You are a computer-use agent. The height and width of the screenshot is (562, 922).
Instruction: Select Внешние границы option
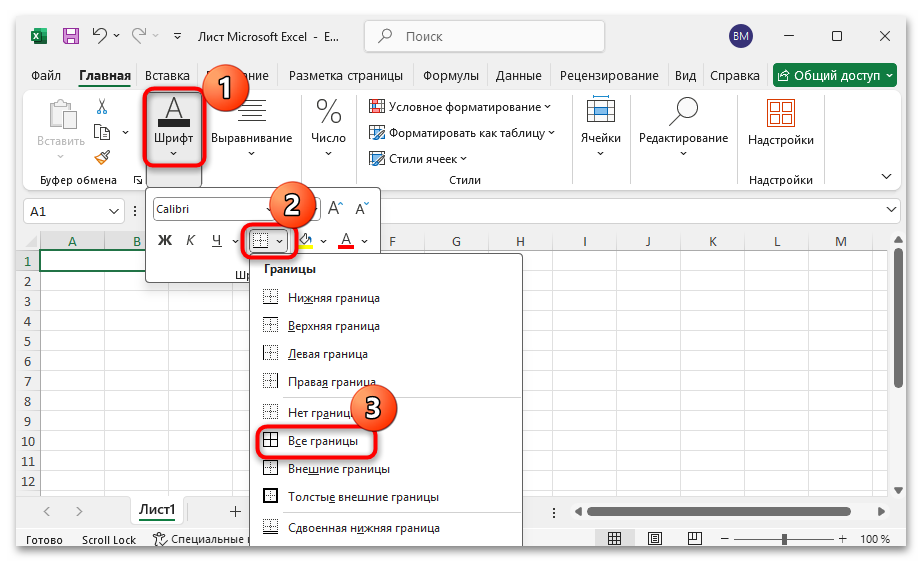tap(386, 469)
